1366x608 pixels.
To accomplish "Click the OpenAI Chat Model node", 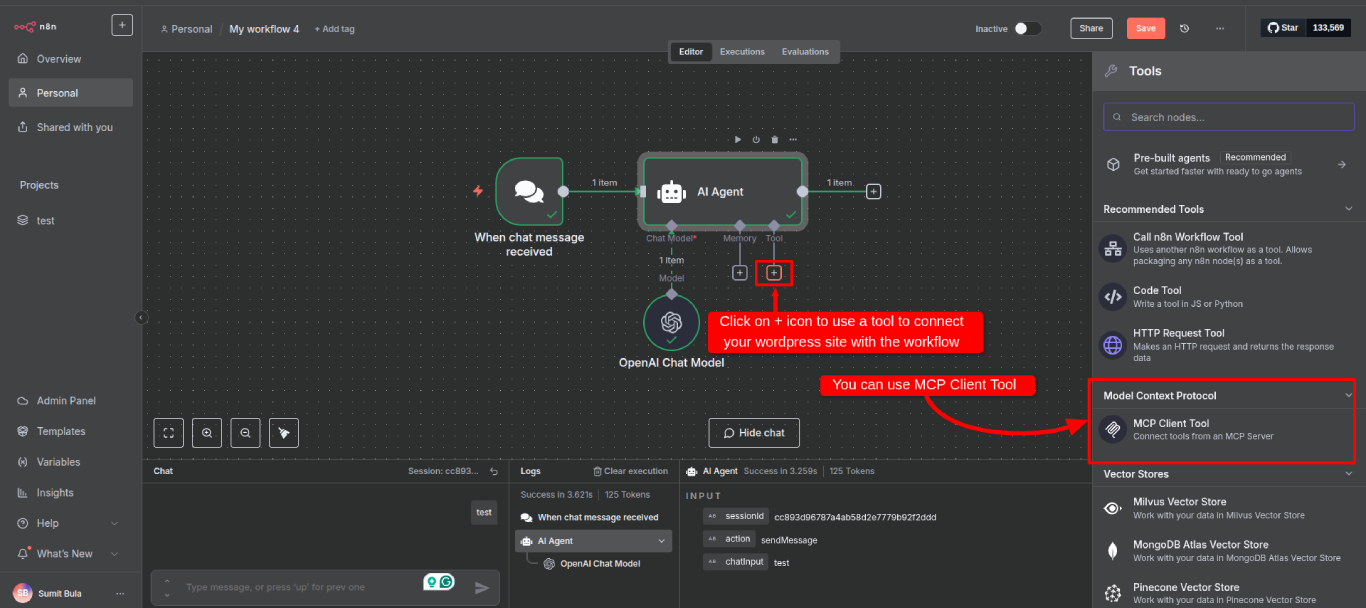I will click(x=671, y=322).
